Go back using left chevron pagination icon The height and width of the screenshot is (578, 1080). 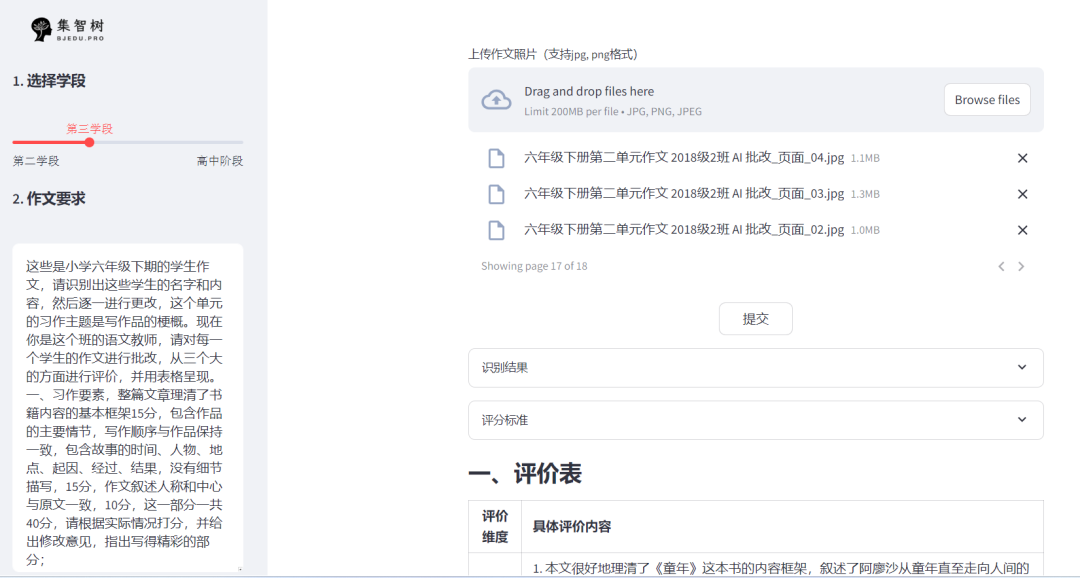click(x=1001, y=266)
